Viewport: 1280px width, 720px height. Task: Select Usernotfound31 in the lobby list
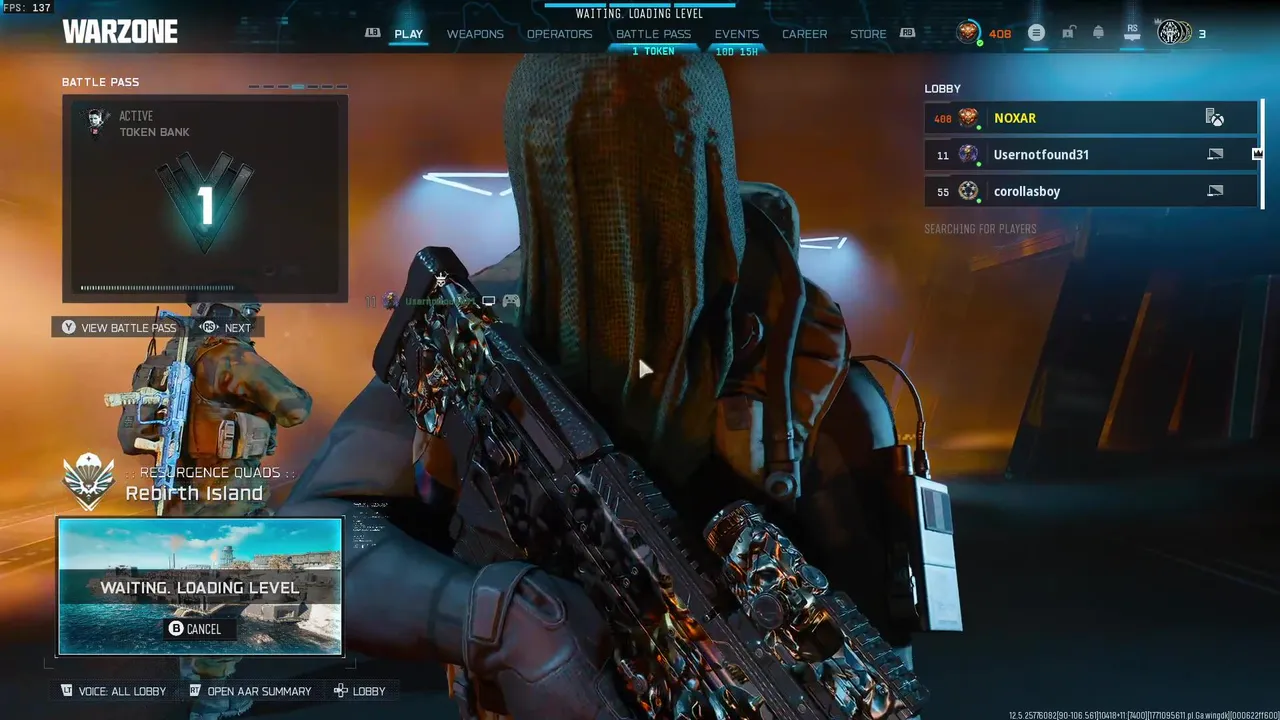point(1091,154)
